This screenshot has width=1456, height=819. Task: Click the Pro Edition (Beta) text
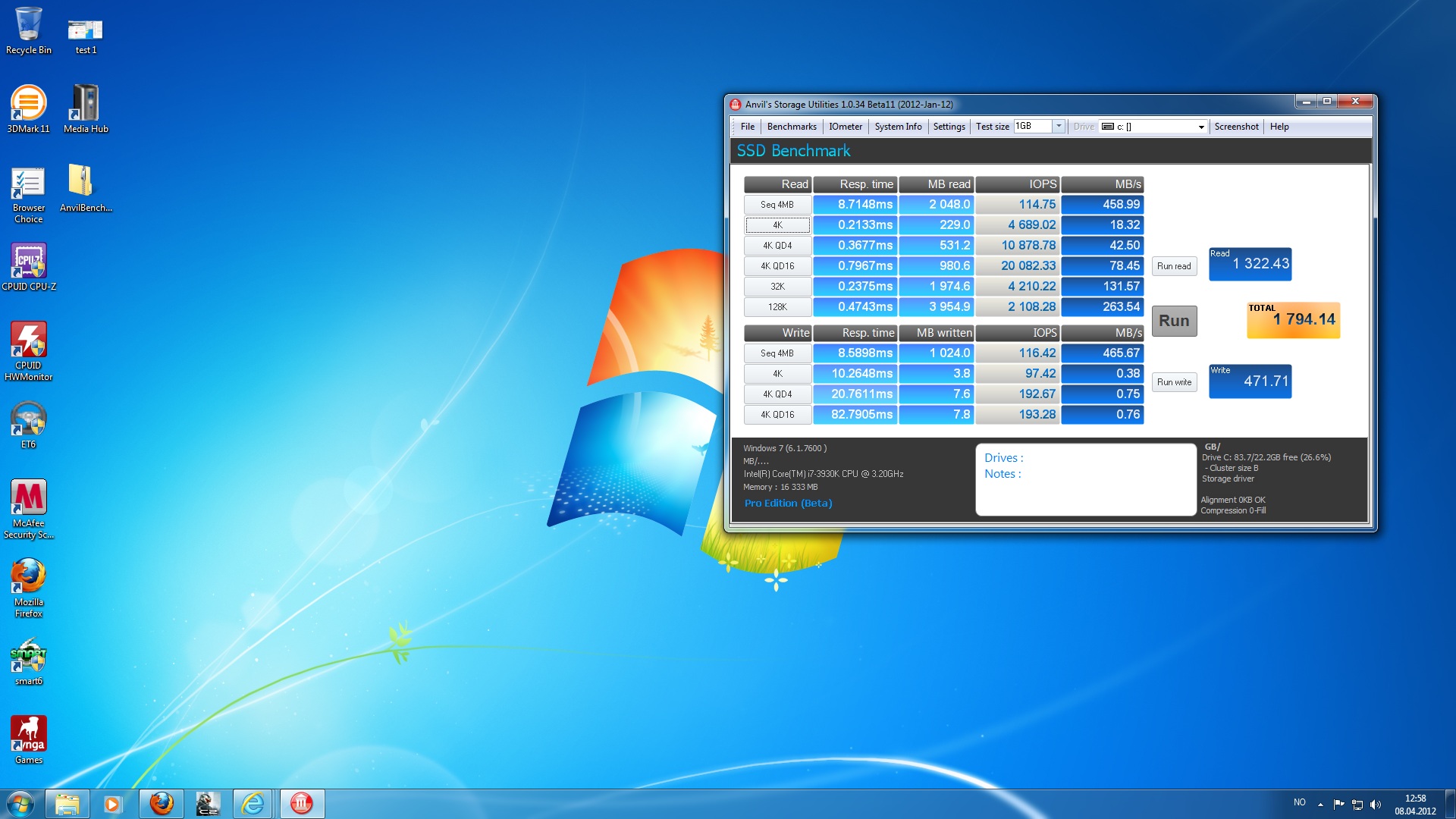(788, 503)
